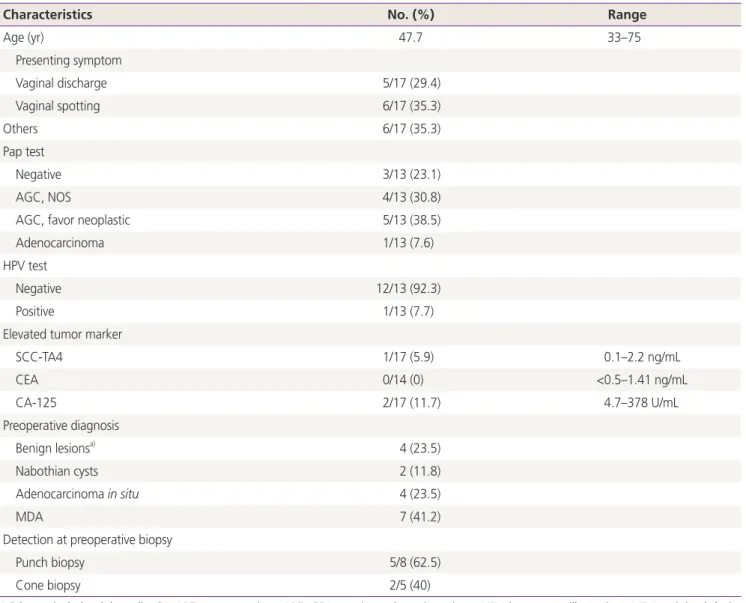Select the value 1/13 (7.7)
The width and height of the screenshot is (746, 603).
pos(409,312)
